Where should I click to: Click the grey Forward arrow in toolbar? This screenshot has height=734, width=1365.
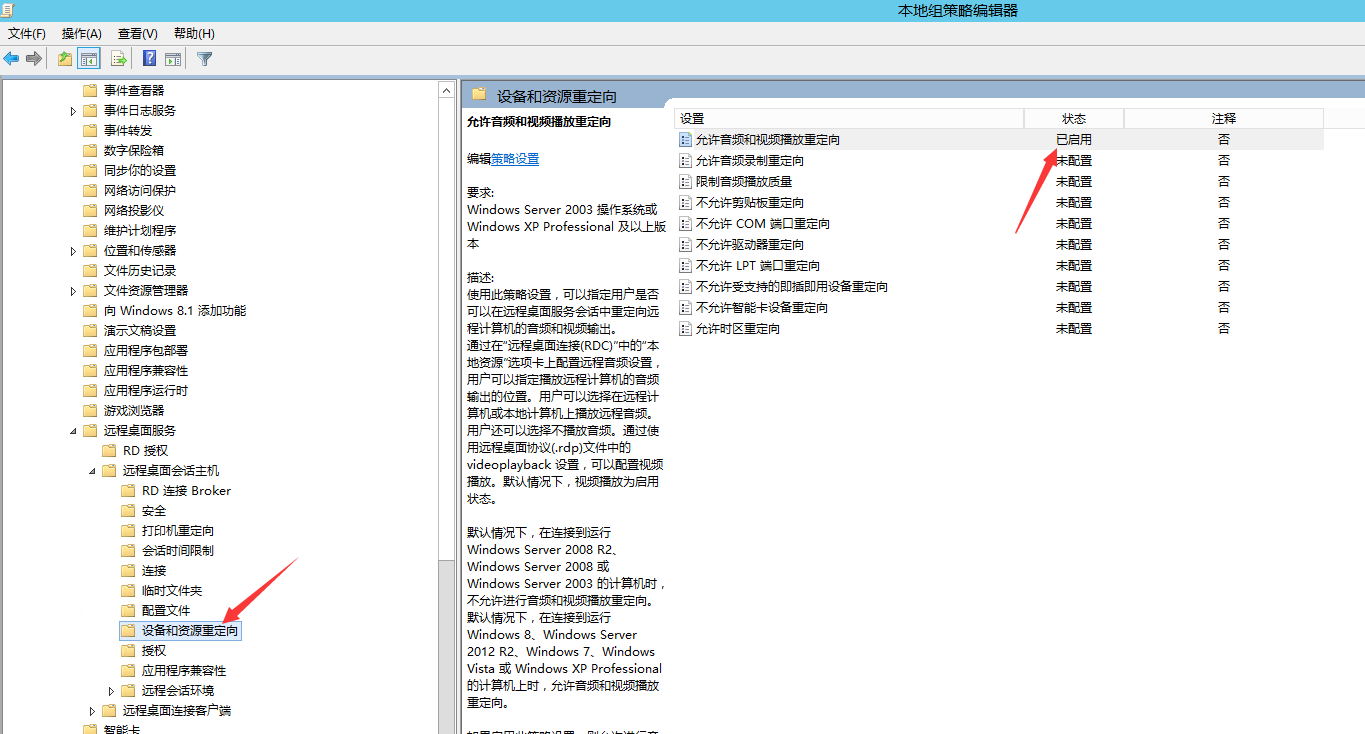click(x=34, y=59)
